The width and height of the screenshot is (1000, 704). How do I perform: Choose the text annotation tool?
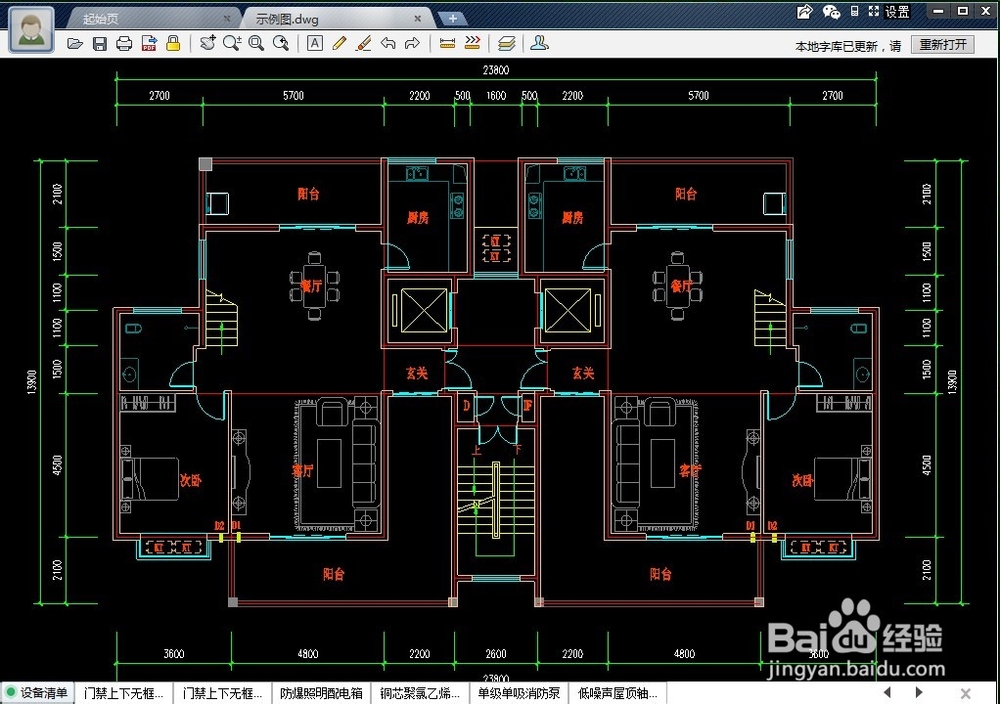(315, 43)
